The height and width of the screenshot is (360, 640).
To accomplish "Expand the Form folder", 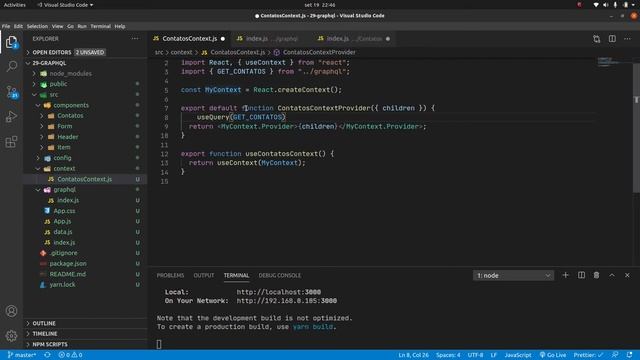I will coord(86,126).
